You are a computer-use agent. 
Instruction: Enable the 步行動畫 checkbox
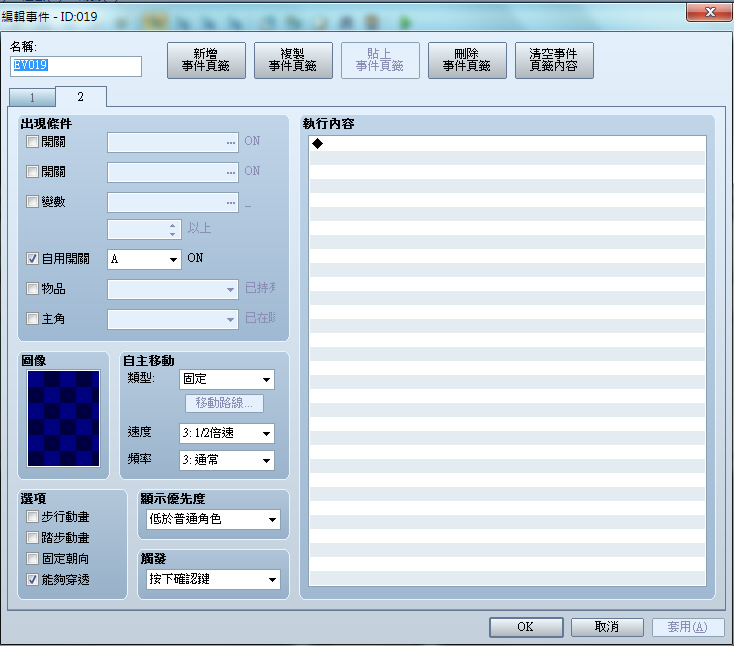(32, 517)
